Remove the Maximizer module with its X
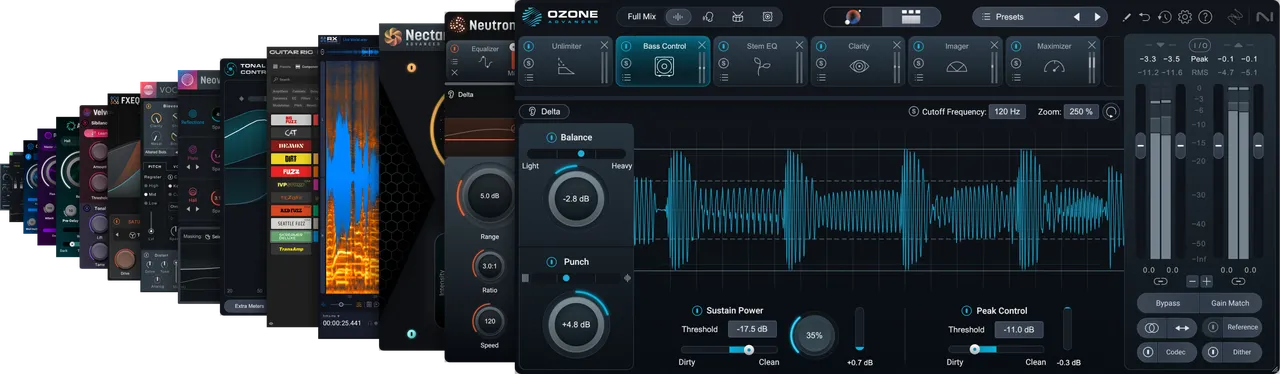This screenshot has height=374, width=1280. [1092, 46]
